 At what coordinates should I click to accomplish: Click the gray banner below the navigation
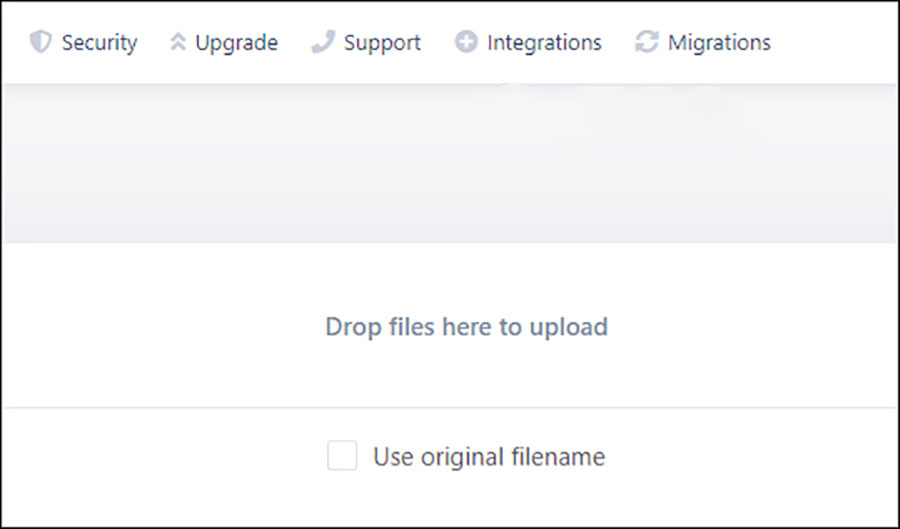(450, 165)
